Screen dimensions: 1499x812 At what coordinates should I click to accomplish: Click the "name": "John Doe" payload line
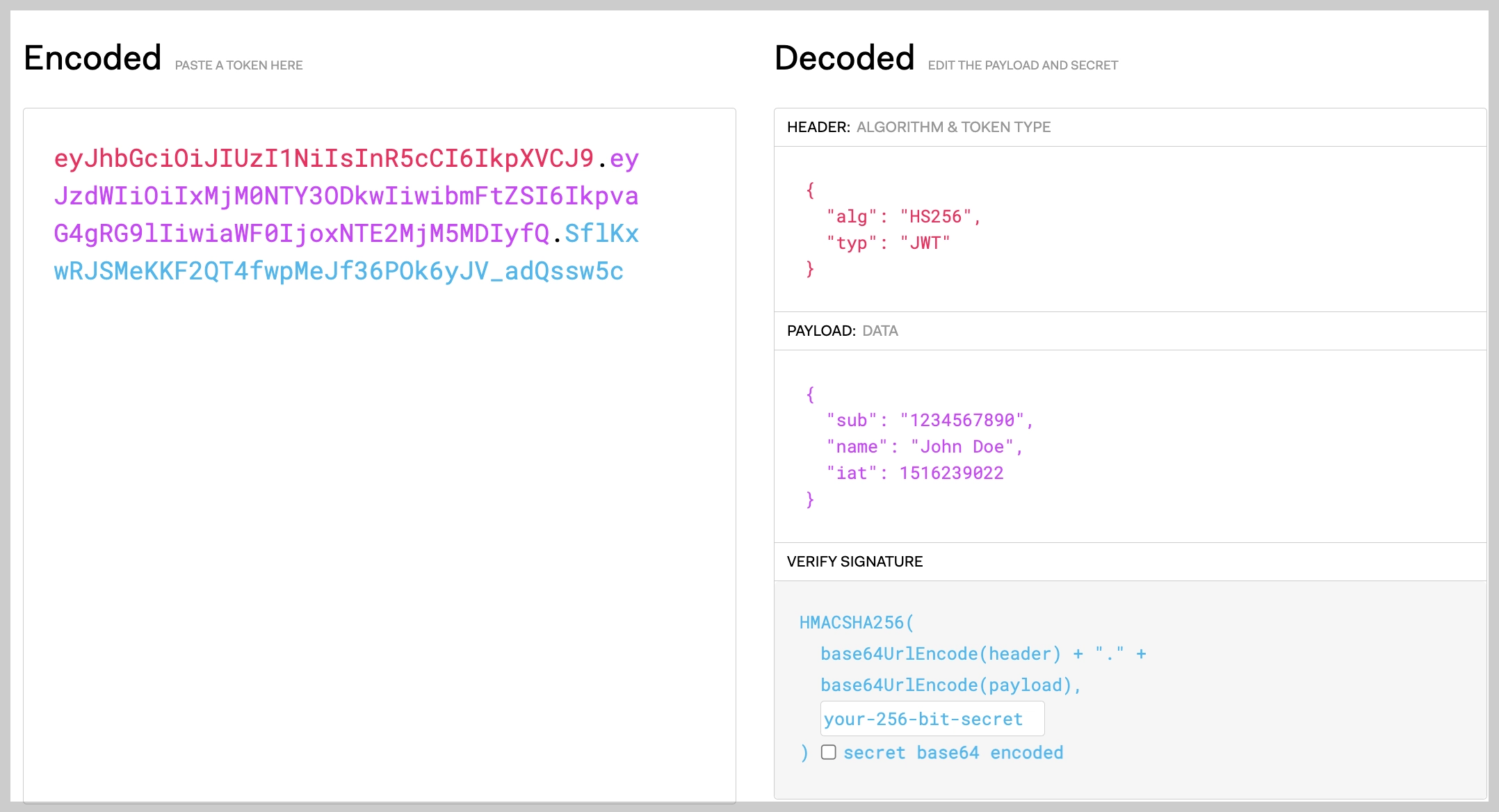(924, 447)
